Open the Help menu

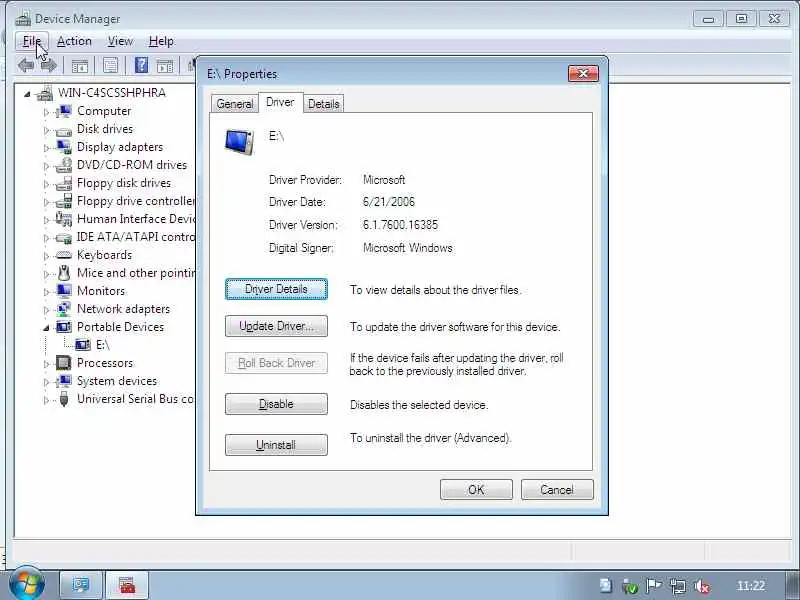tap(161, 41)
